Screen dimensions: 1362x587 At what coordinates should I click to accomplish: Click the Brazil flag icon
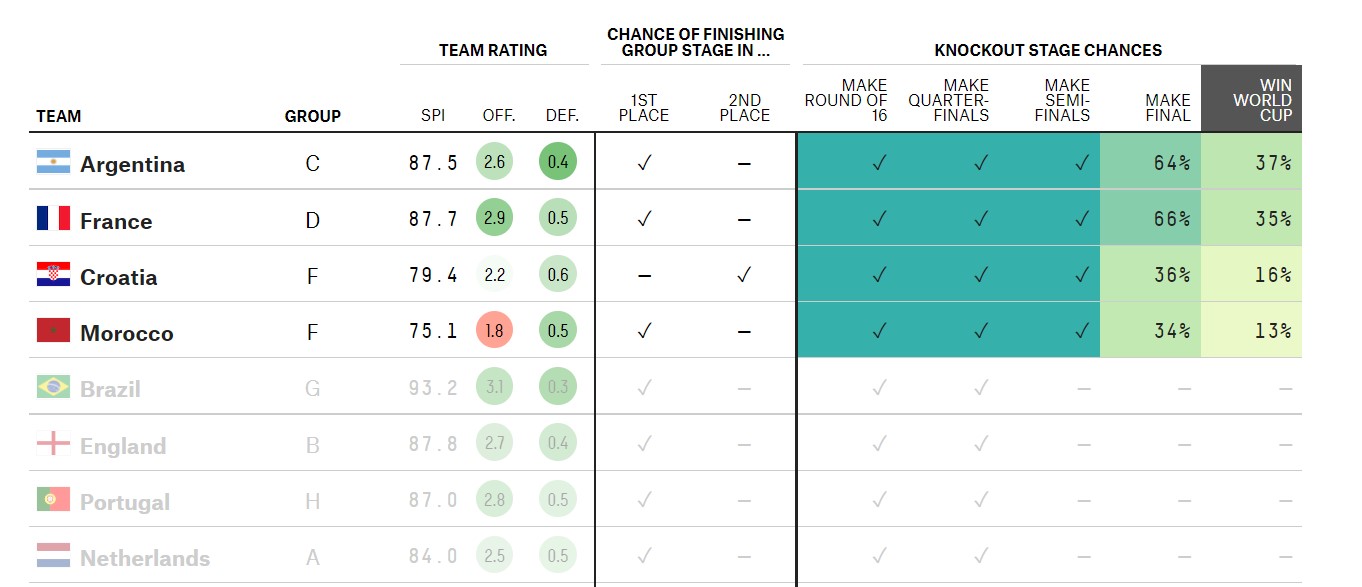(x=53, y=387)
